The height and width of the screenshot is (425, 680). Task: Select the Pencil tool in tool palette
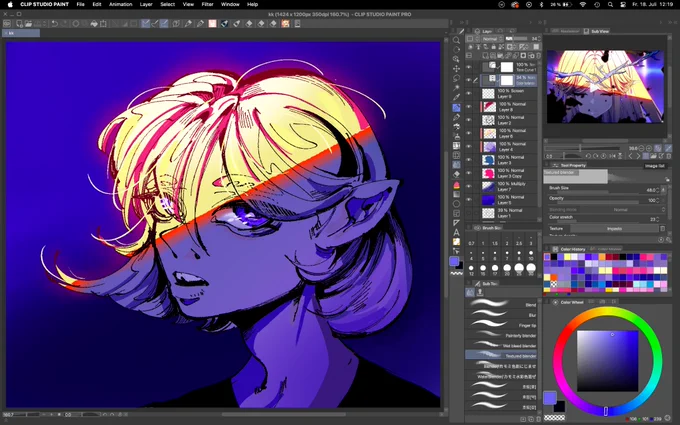pos(456,117)
